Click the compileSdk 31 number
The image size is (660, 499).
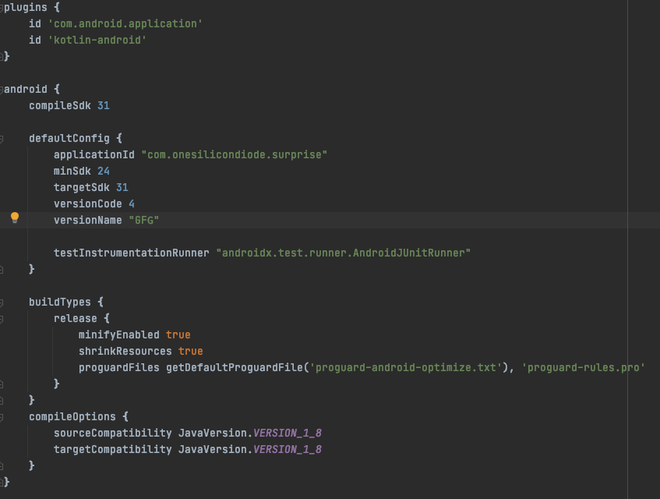click(x=103, y=105)
